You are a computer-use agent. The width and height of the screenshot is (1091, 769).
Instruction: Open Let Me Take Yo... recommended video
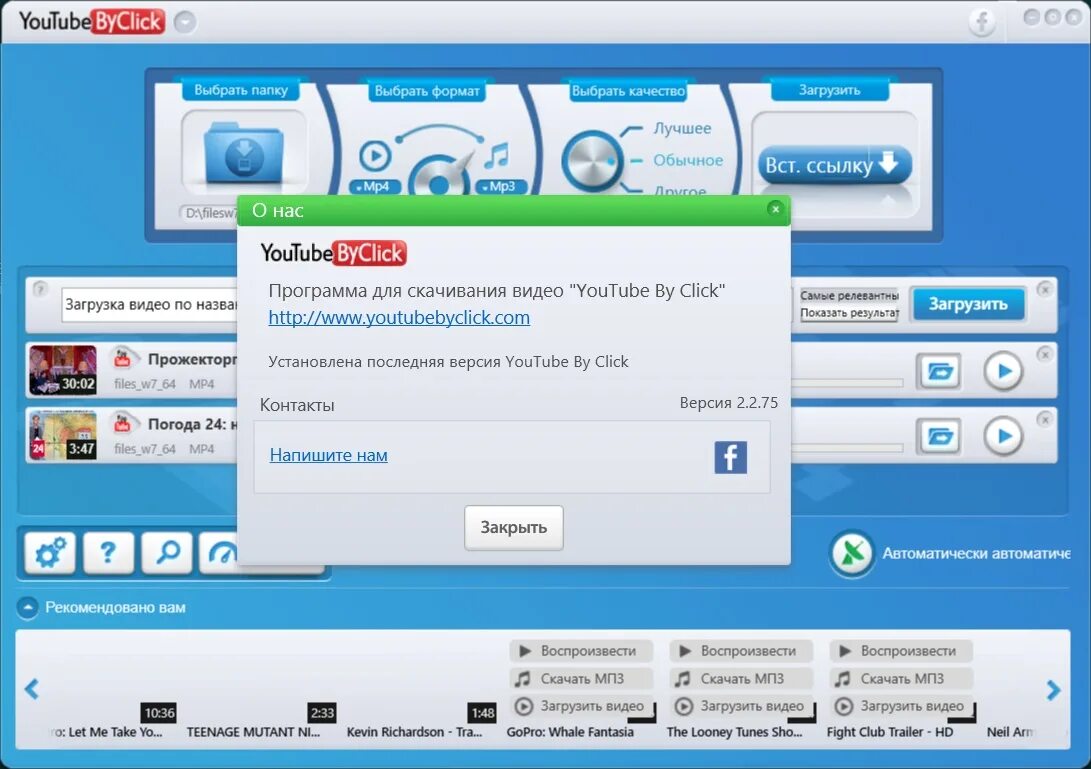coord(106,732)
